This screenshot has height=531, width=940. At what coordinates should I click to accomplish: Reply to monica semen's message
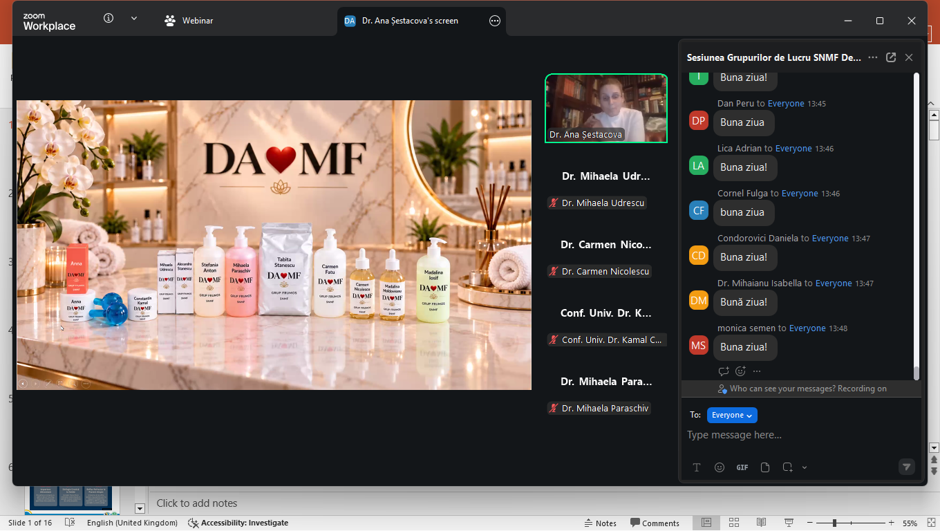[x=724, y=371]
